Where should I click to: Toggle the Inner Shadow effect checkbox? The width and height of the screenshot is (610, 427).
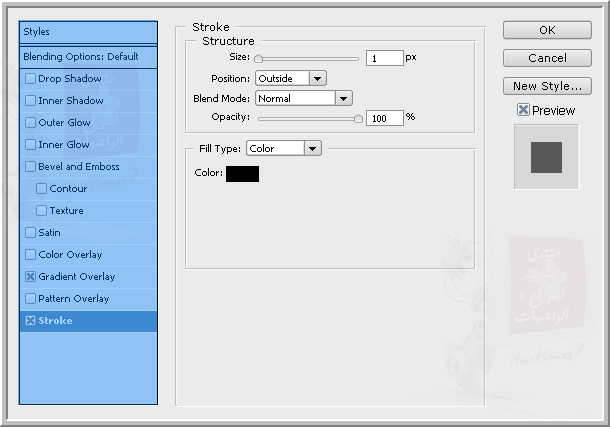tap(30, 101)
